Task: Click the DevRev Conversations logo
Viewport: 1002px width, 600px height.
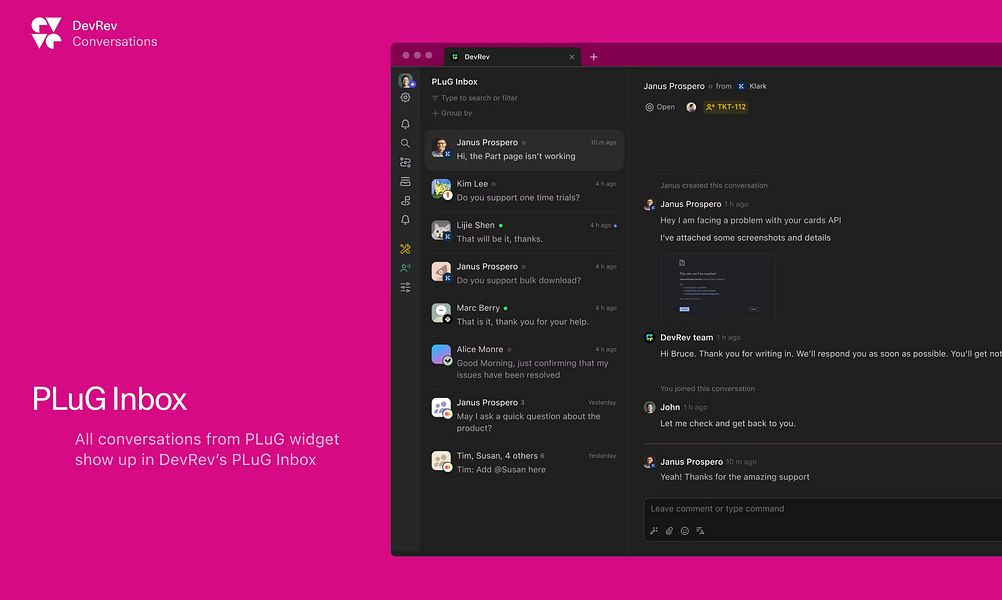Action: (x=95, y=33)
